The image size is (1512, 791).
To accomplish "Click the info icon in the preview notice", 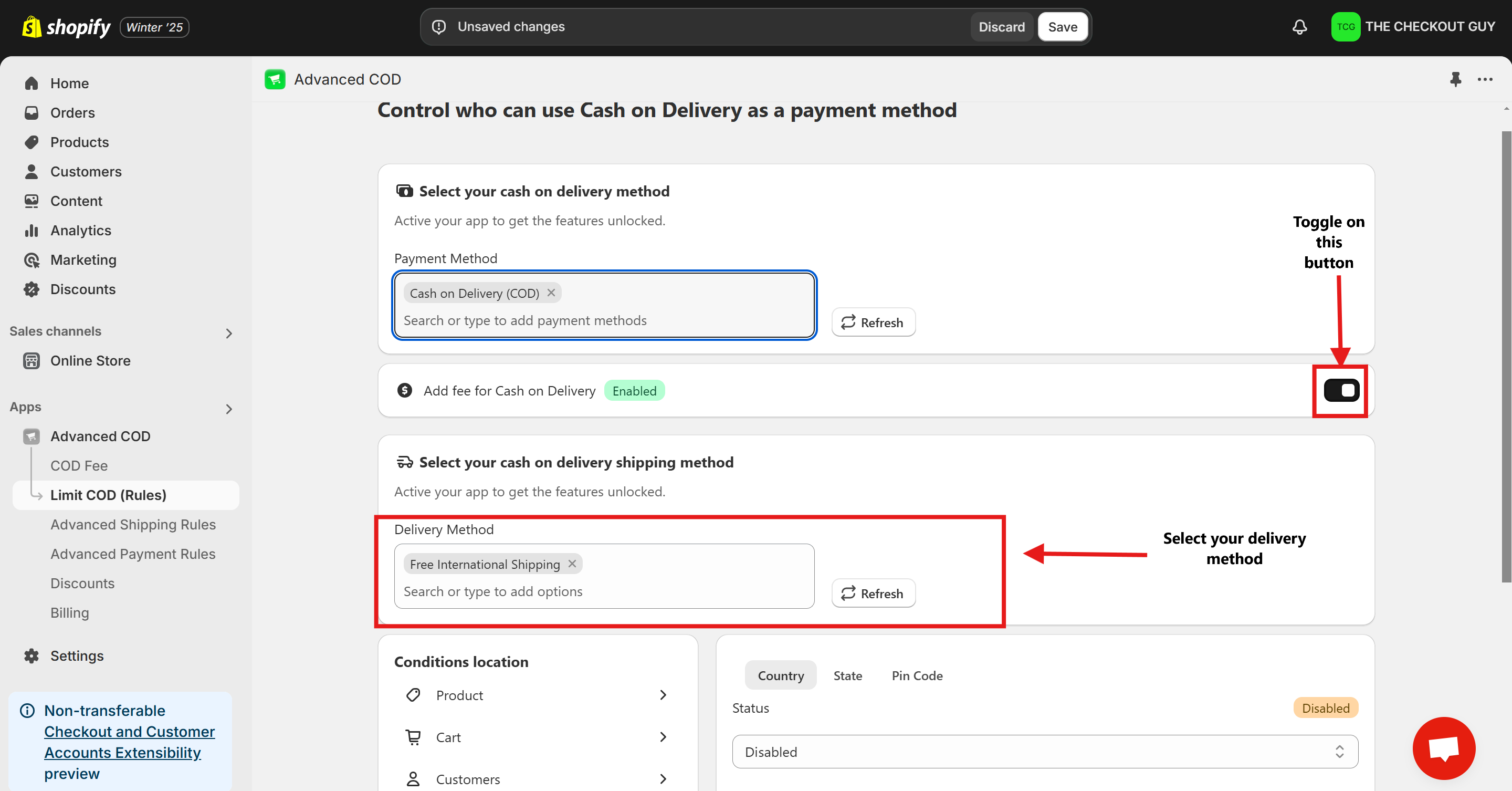I will [27, 711].
